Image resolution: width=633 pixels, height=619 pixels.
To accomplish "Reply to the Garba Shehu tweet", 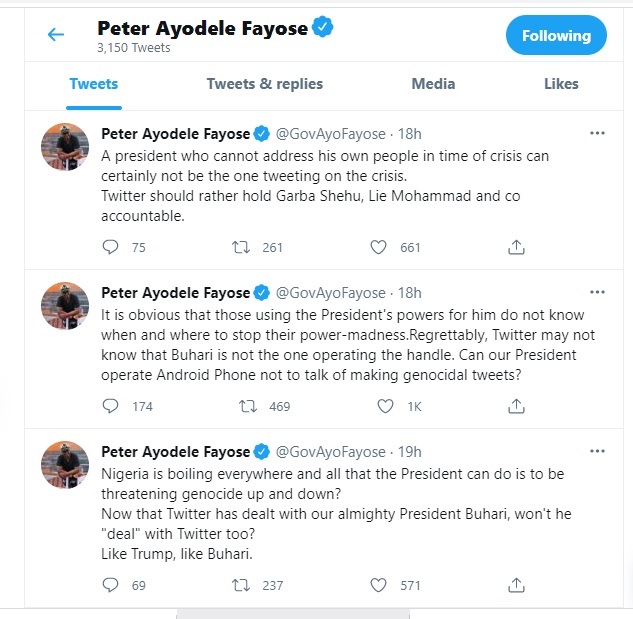I will 110,247.
